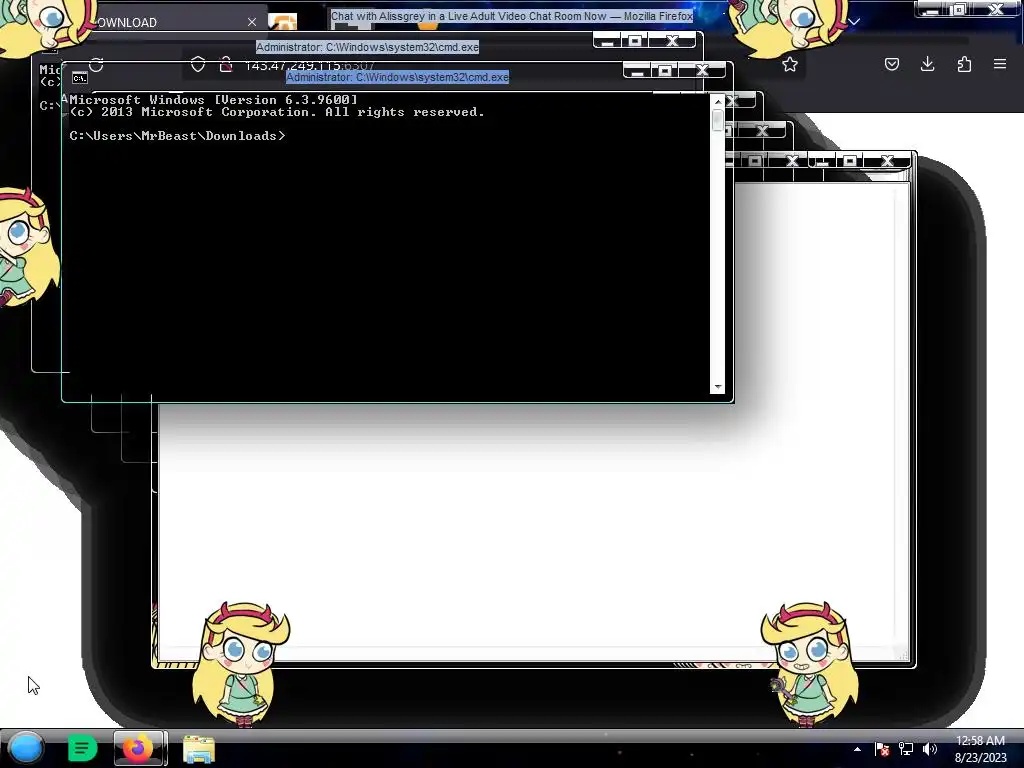Screen dimensions: 1024x768
Task: Open the network tray icon
Action: tap(906, 749)
